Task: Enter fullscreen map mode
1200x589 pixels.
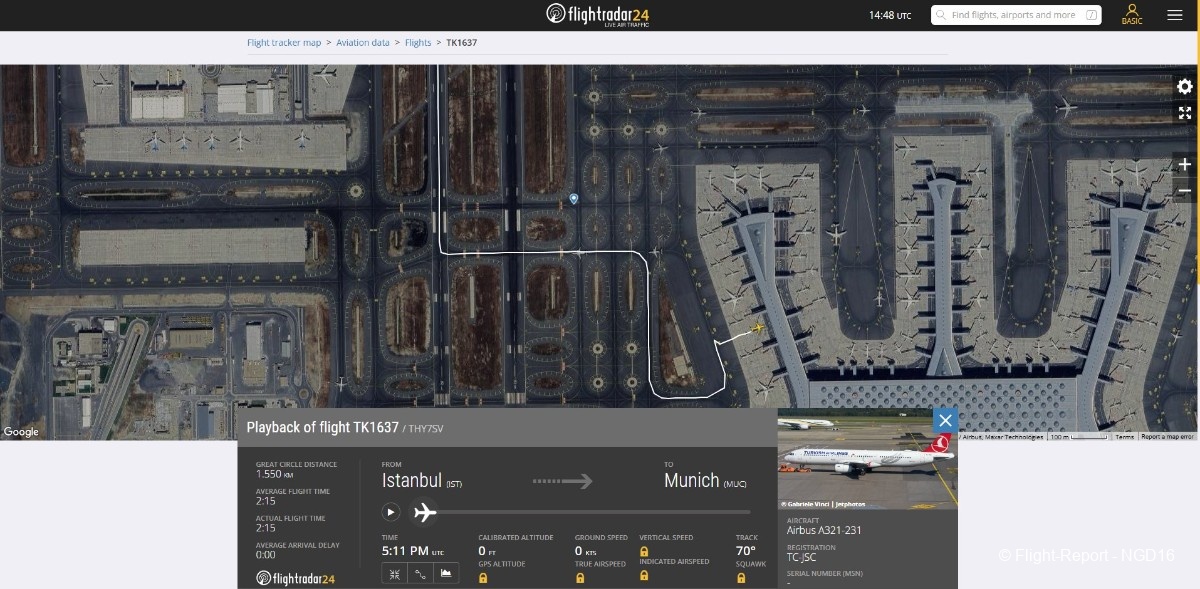Action: click(1185, 113)
